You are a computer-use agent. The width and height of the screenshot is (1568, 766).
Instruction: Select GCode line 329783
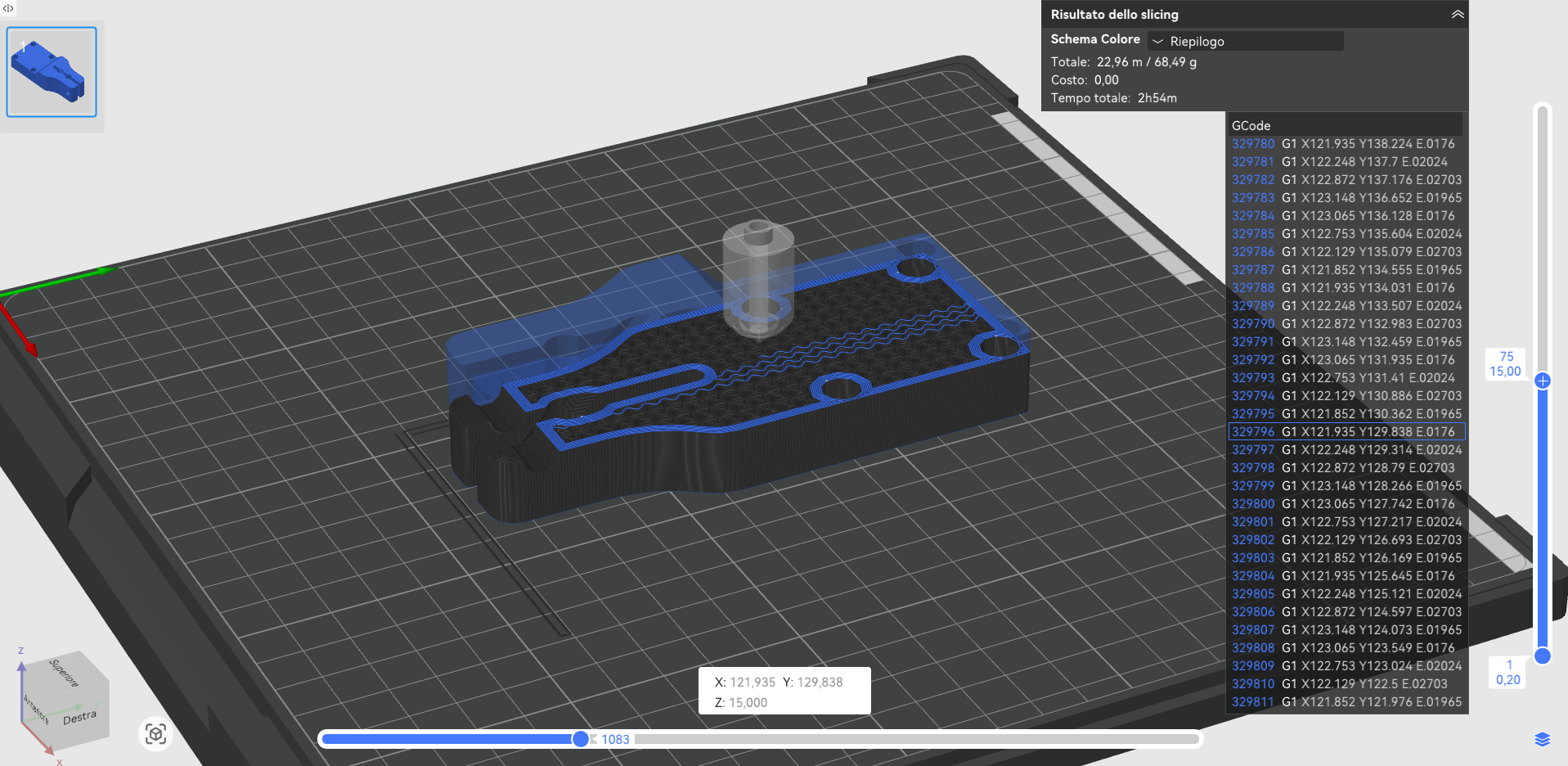1346,197
